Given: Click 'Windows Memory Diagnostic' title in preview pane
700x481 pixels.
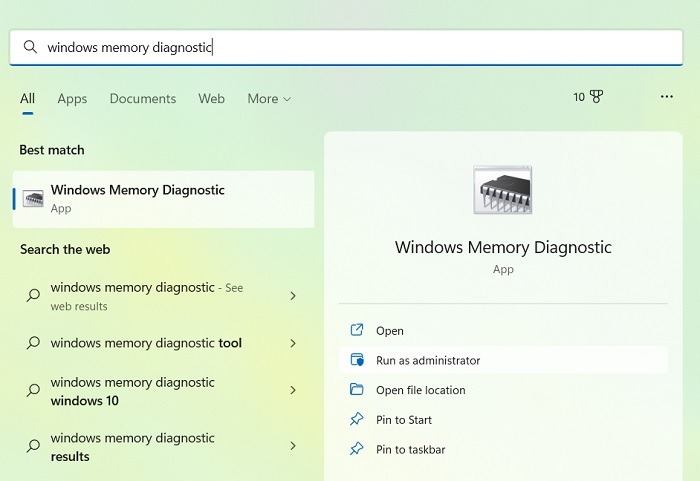Looking at the screenshot, I should pyautogui.click(x=503, y=247).
